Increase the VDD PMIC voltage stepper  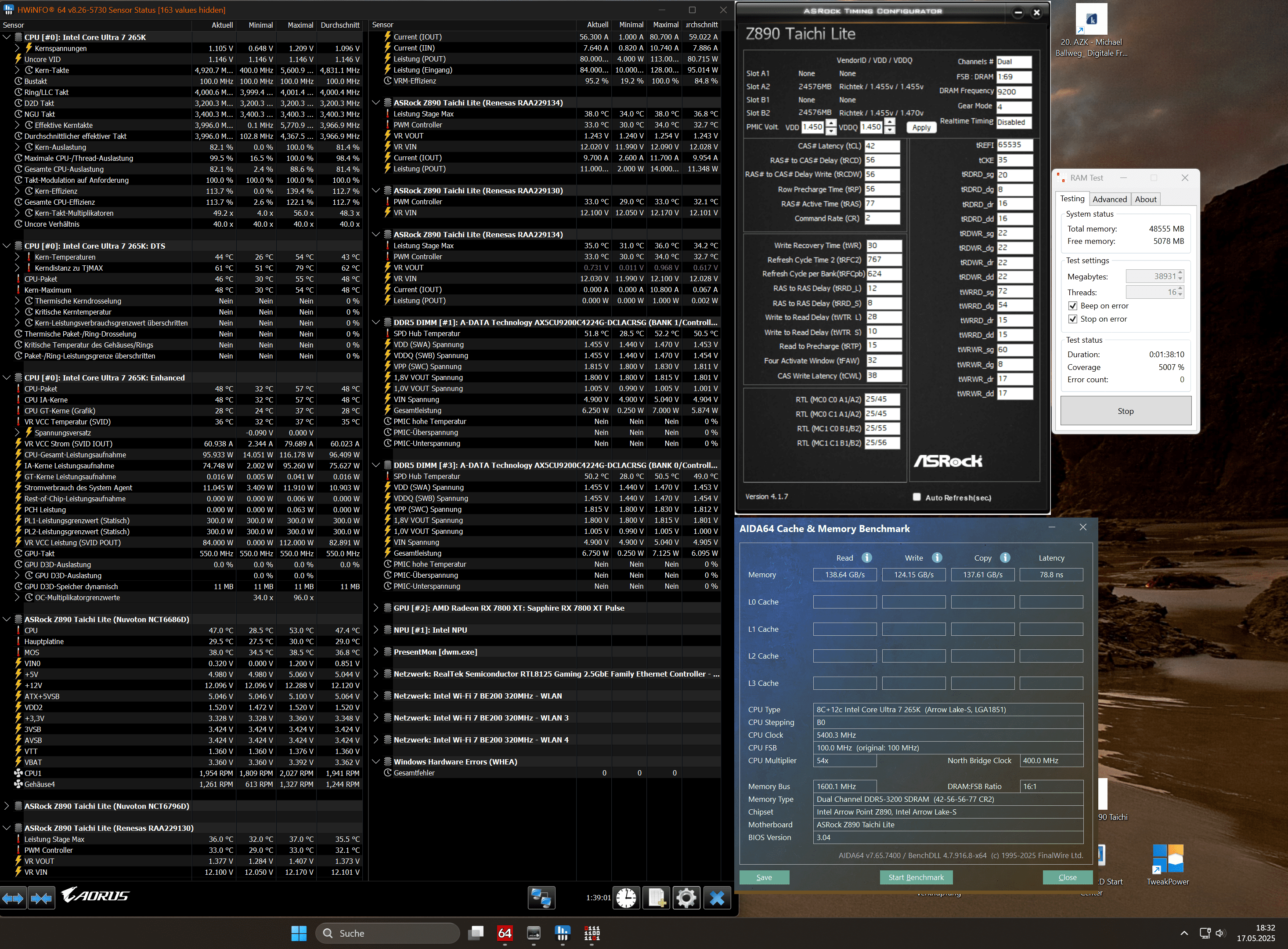[x=831, y=123]
